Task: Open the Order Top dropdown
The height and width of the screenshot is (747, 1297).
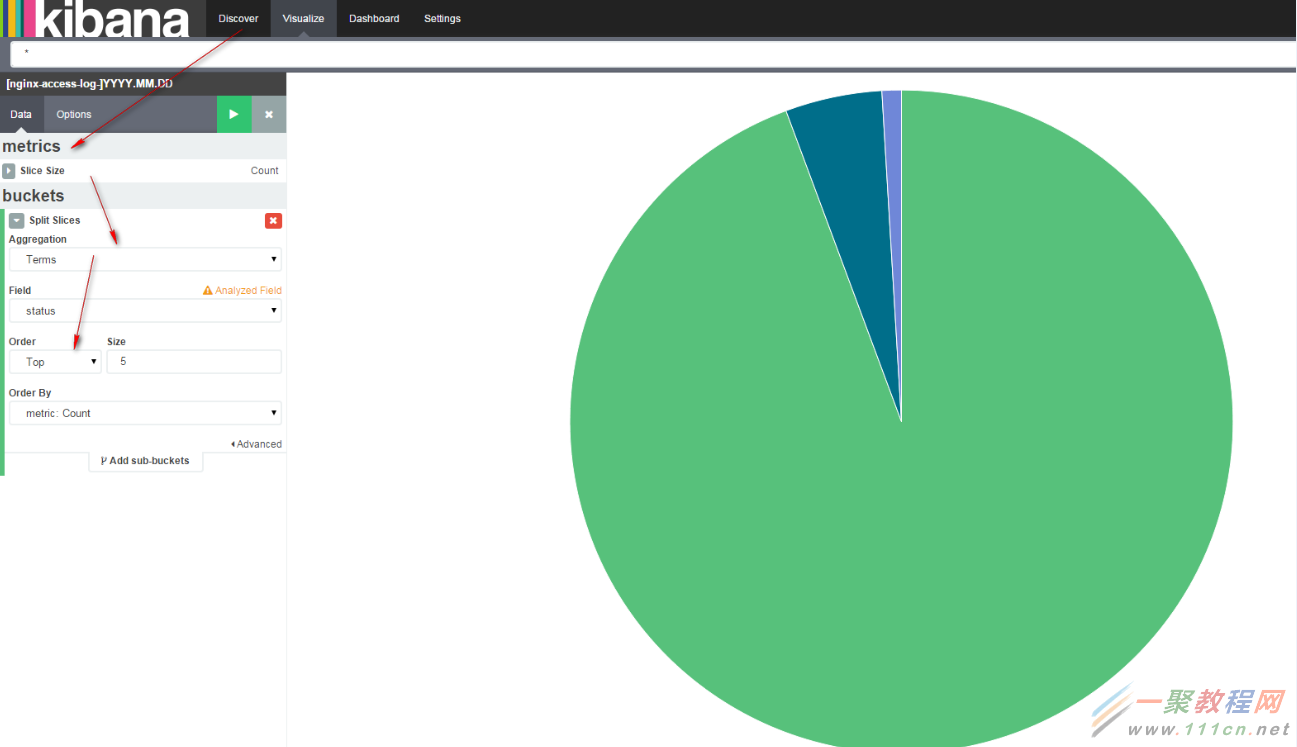Action: (x=55, y=362)
